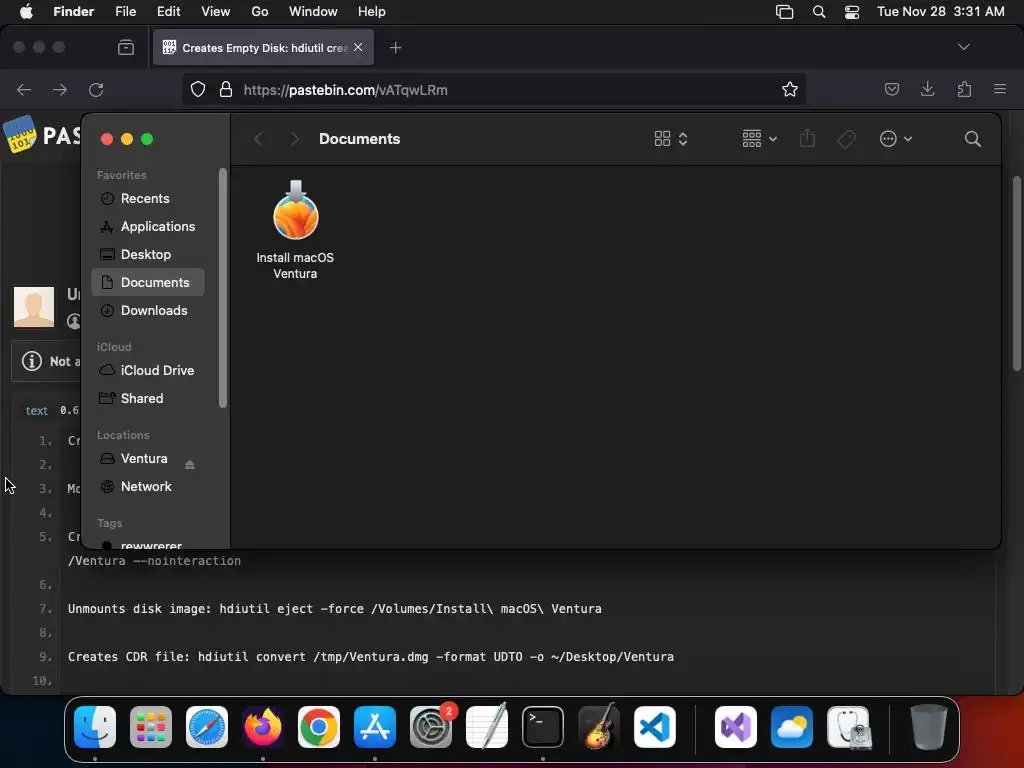Viewport: 1024px width, 768px height.
Task: Click the Stage Manager menu bar icon
Action: 784,12
